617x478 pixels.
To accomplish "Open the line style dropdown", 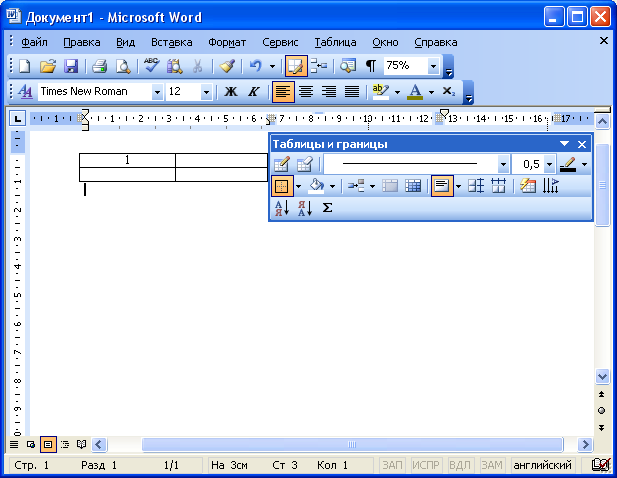I will click(x=503, y=164).
